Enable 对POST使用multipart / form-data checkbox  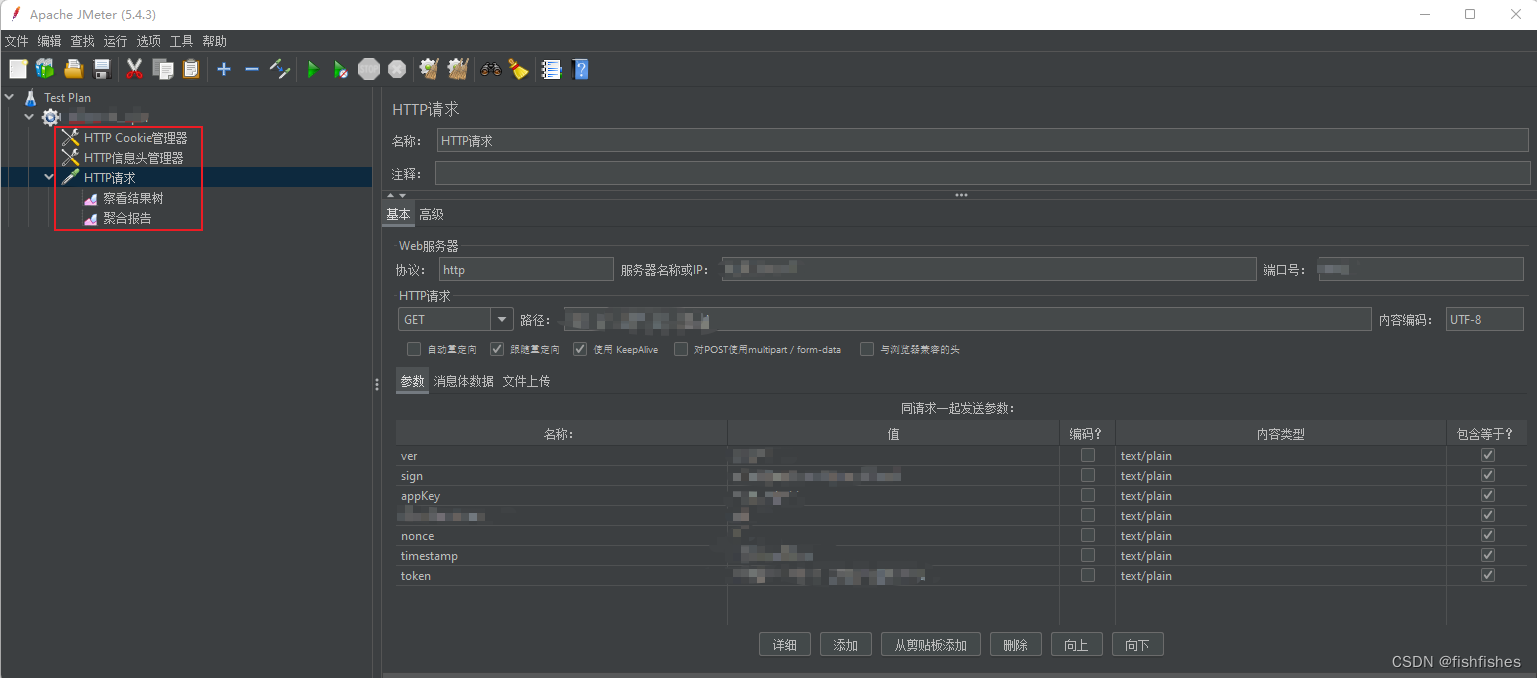tap(681, 349)
